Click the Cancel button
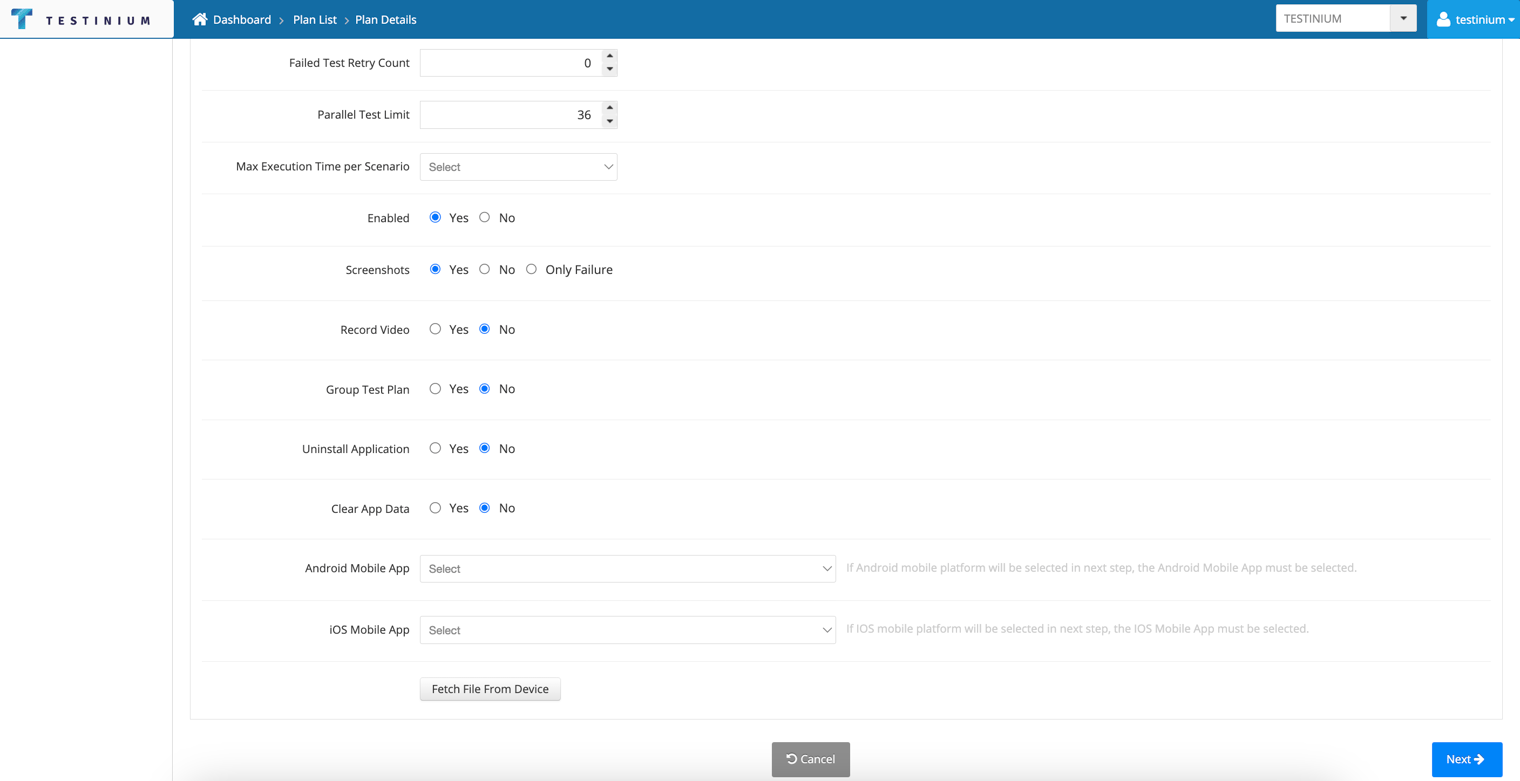Screen dimensions: 1520x781 pos(811,759)
